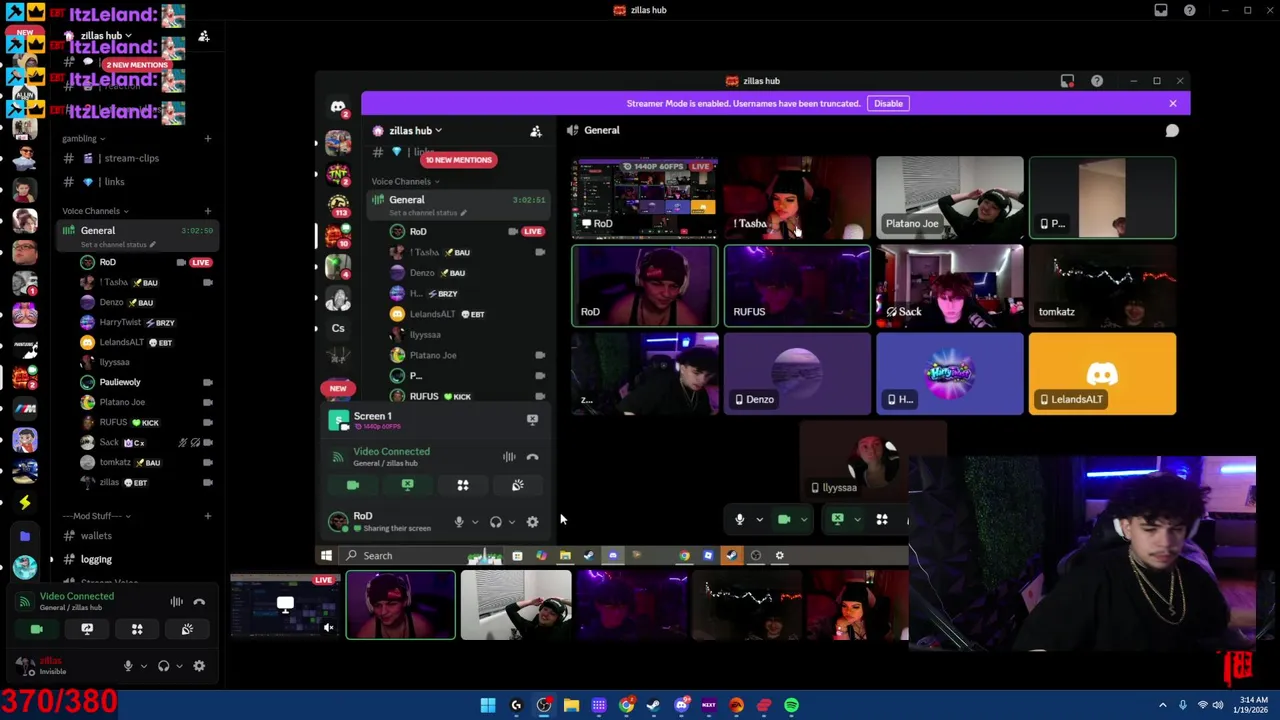This screenshot has height=720, width=1280.
Task: Open Activities icon in outer voice panel
Action: tap(137, 629)
